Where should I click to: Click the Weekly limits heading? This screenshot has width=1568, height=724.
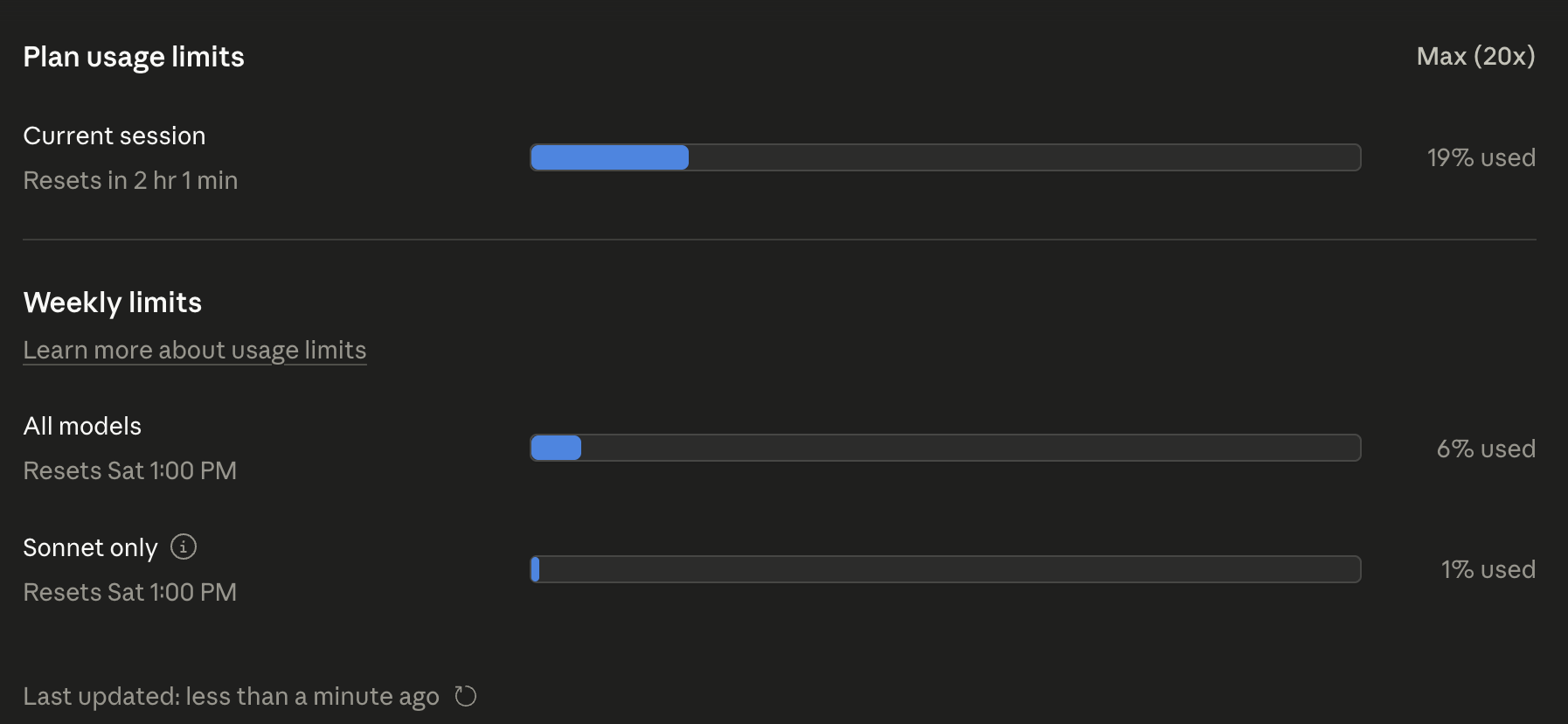pos(113,303)
